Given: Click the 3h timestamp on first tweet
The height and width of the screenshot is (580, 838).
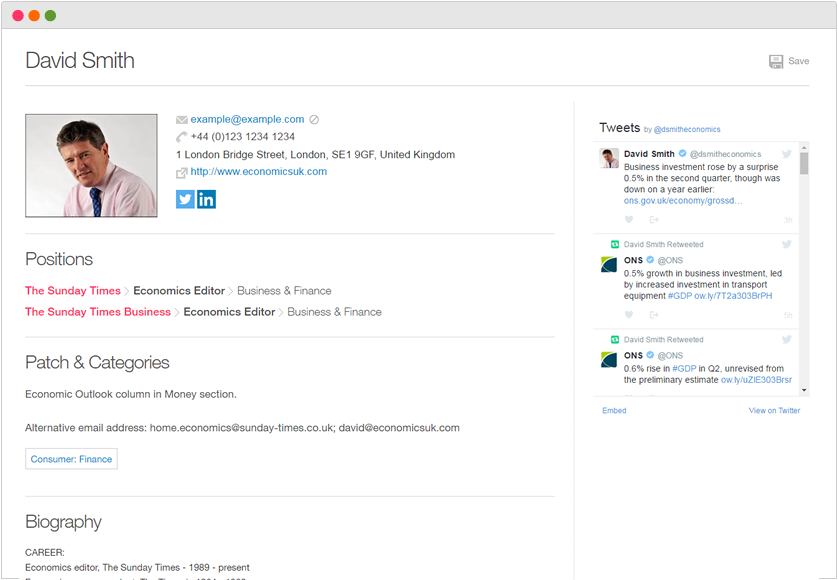Looking at the screenshot, I should click(788, 220).
